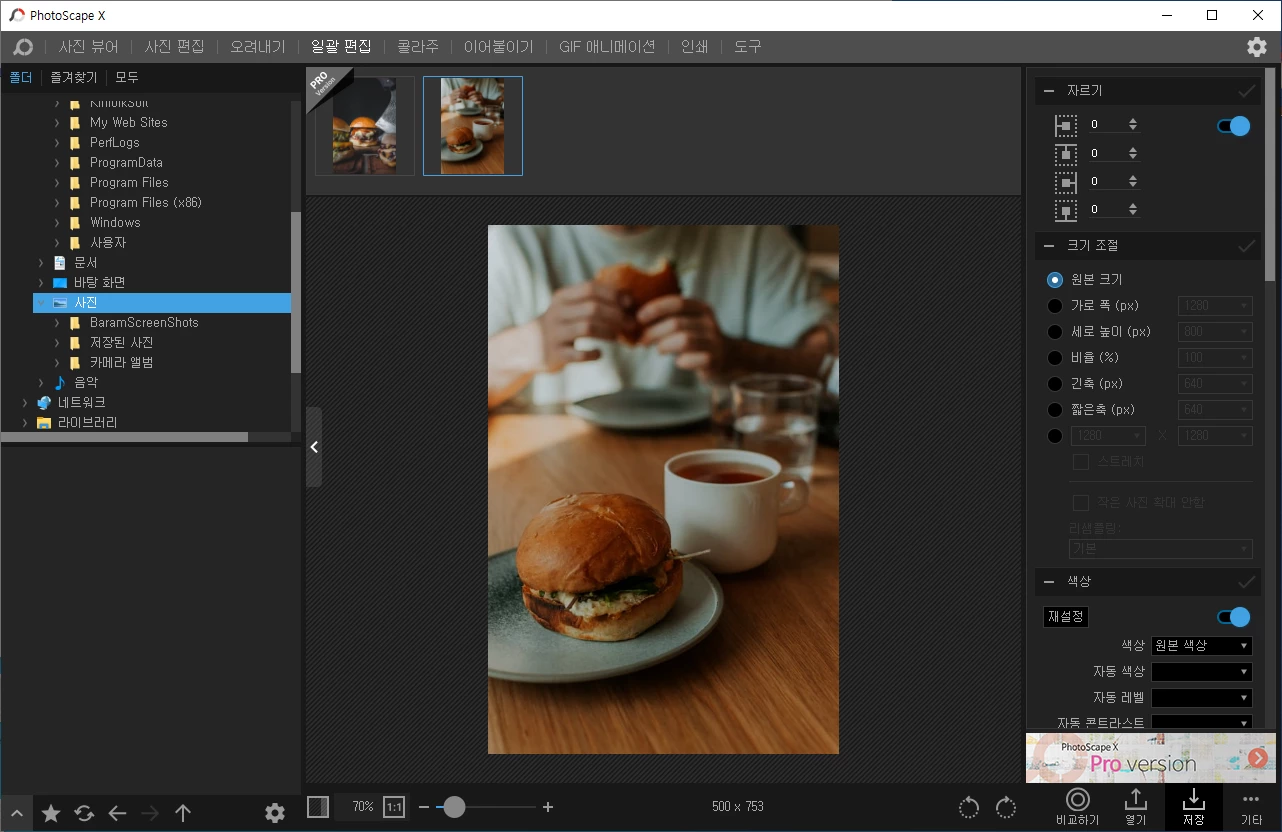
Task: Click the PhotoScape X home logo icon
Action: coord(22,47)
